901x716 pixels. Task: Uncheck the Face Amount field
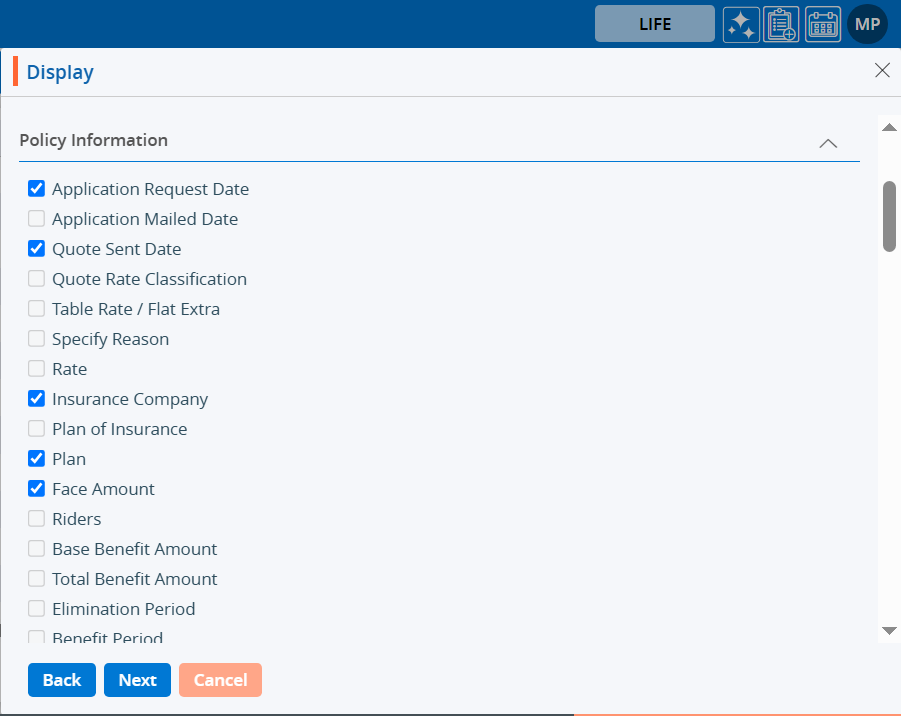click(x=36, y=489)
